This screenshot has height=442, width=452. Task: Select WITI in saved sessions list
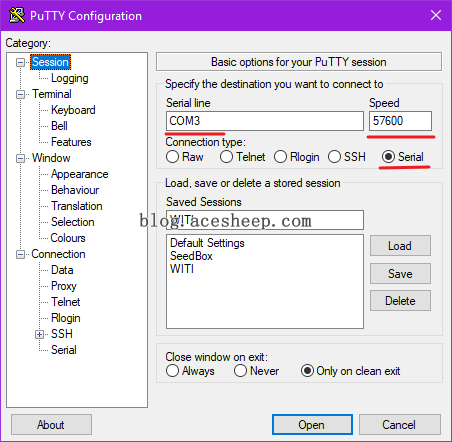(x=182, y=269)
